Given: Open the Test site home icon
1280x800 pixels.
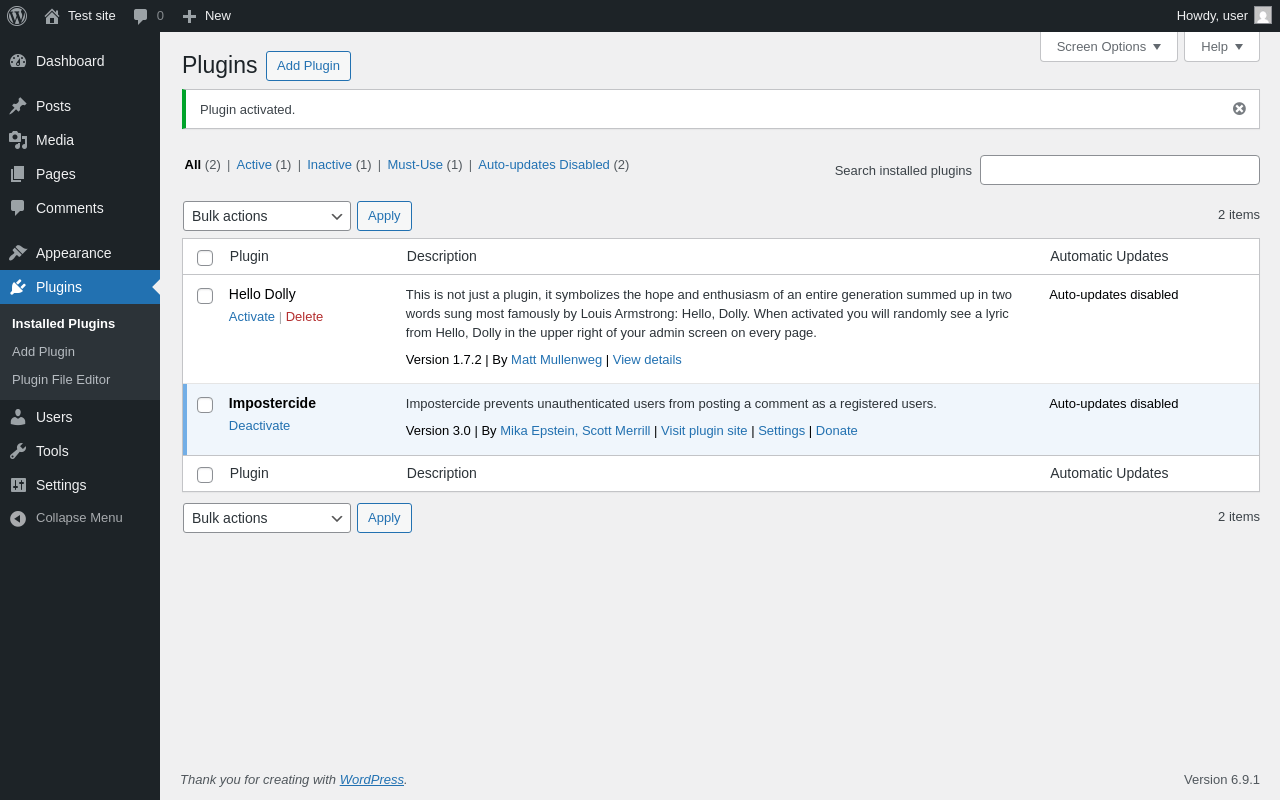Looking at the screenshot, I should point(52,16).
